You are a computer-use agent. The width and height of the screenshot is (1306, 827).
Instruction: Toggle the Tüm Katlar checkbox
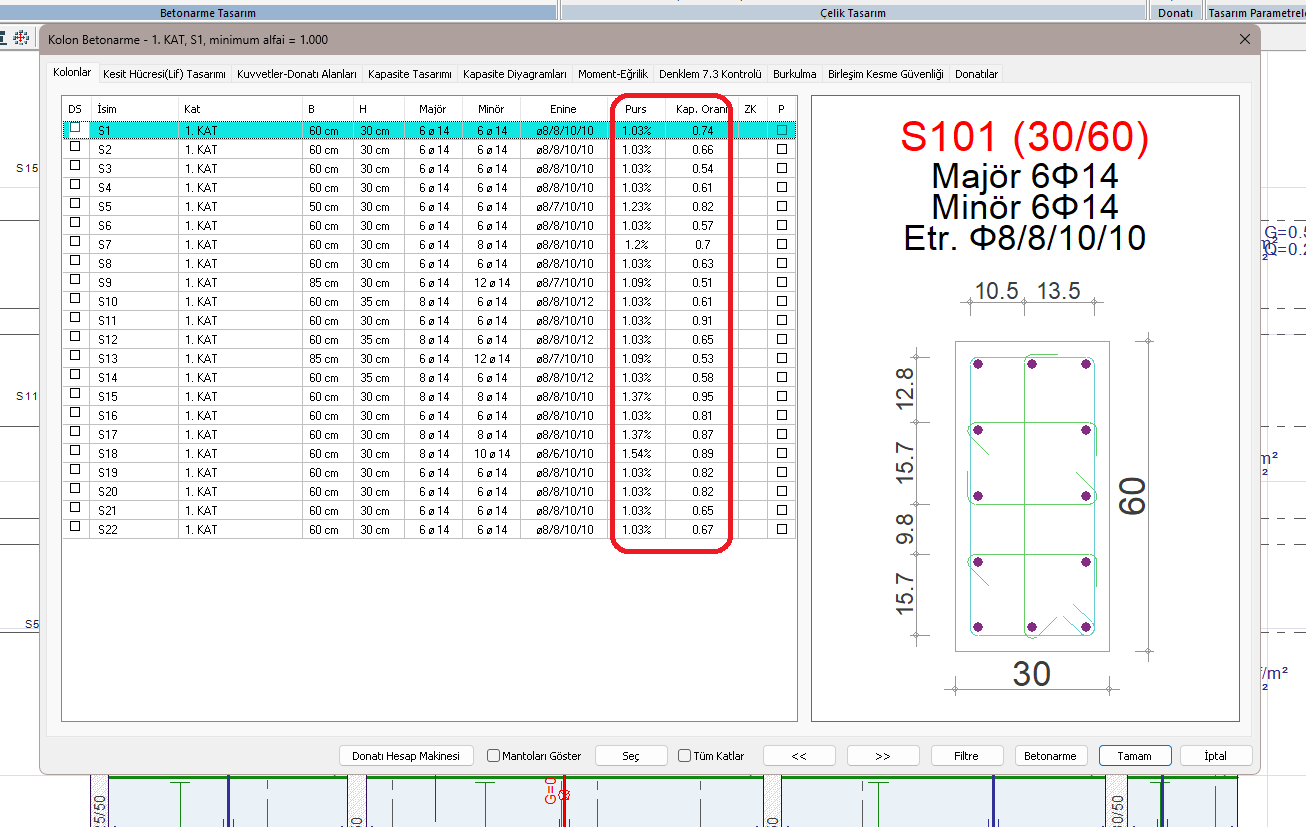(685, 756)
